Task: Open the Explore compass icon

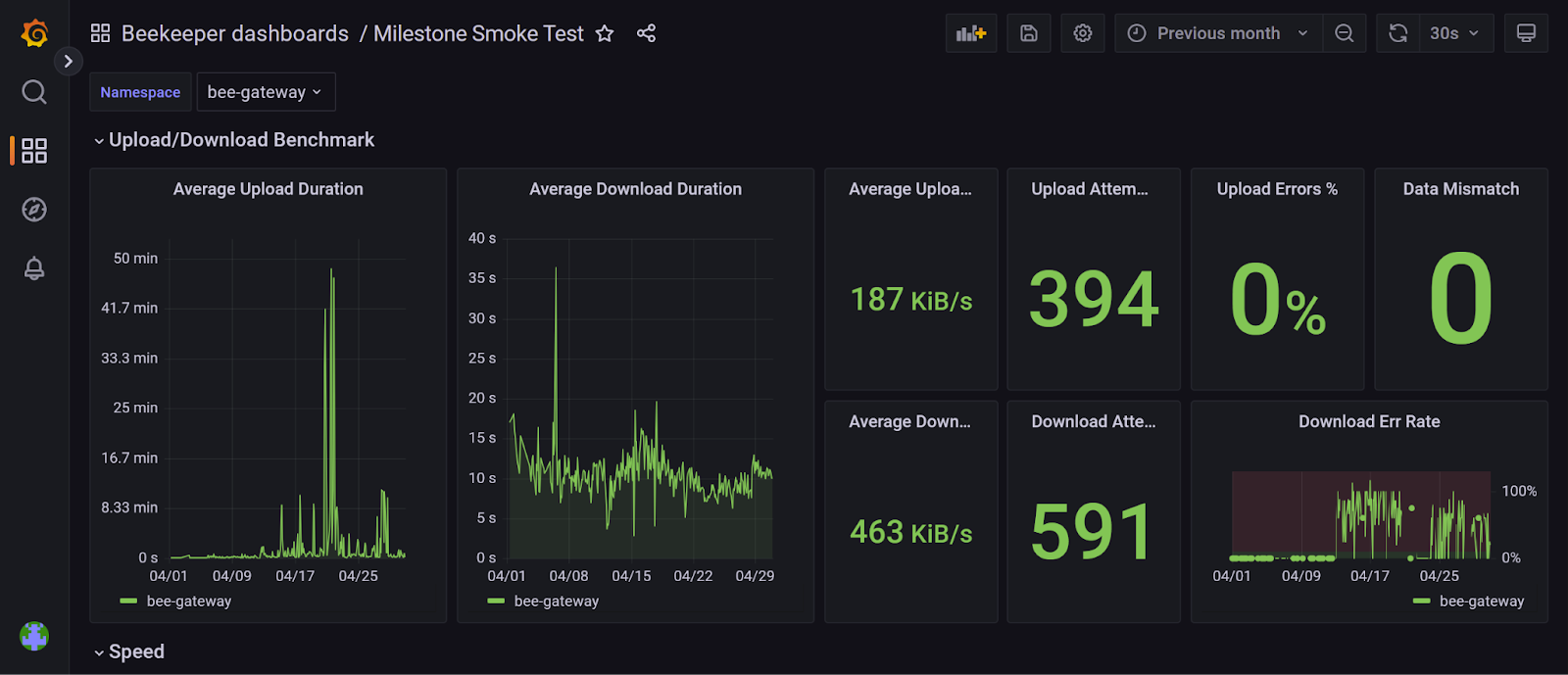Action: [x=34, y=210]
